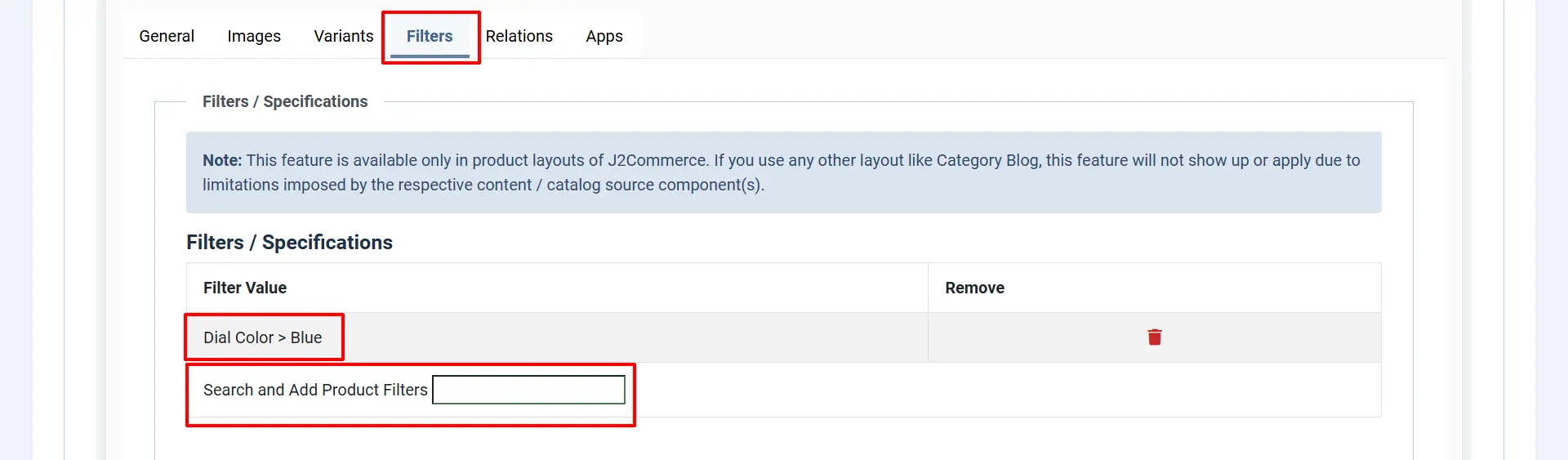Open the Relations tab
This screenshot has width=1568, height=460.
pos(519,36)
